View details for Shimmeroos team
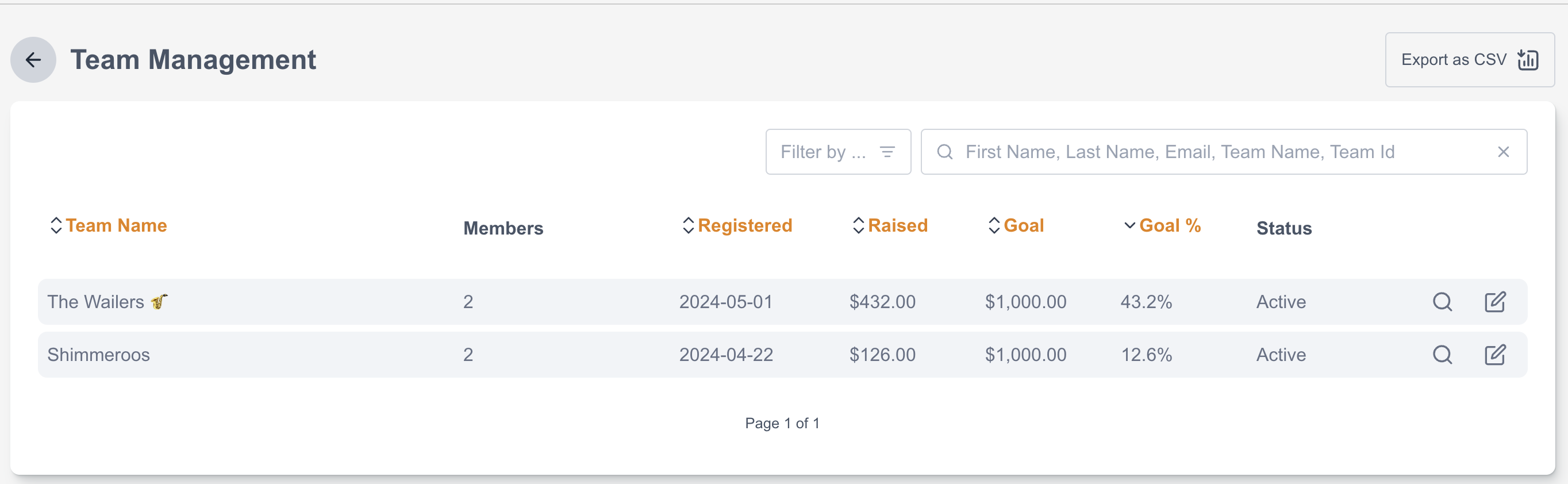 coord(1442,354)
